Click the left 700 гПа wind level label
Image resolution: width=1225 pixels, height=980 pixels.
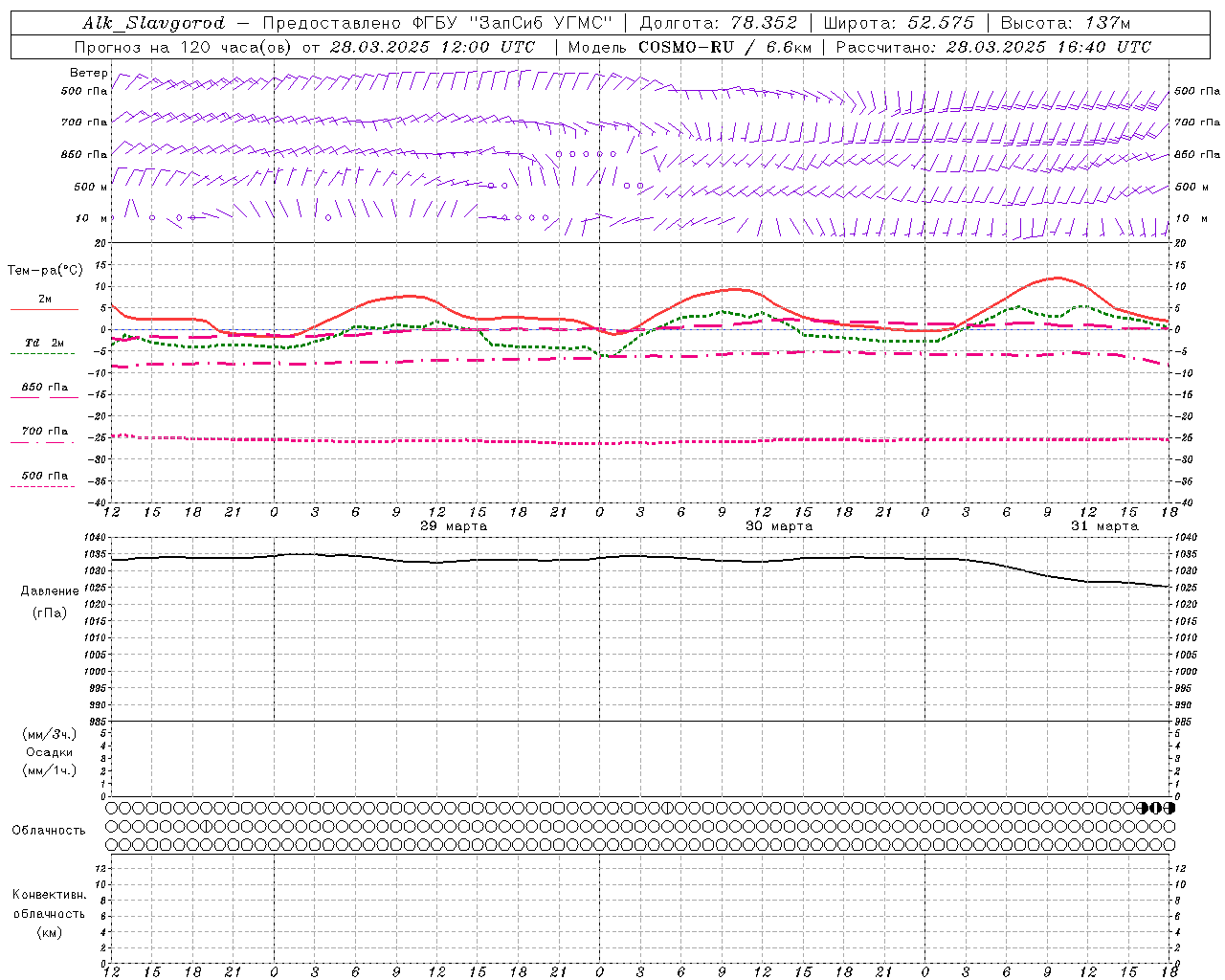[84, 122]
